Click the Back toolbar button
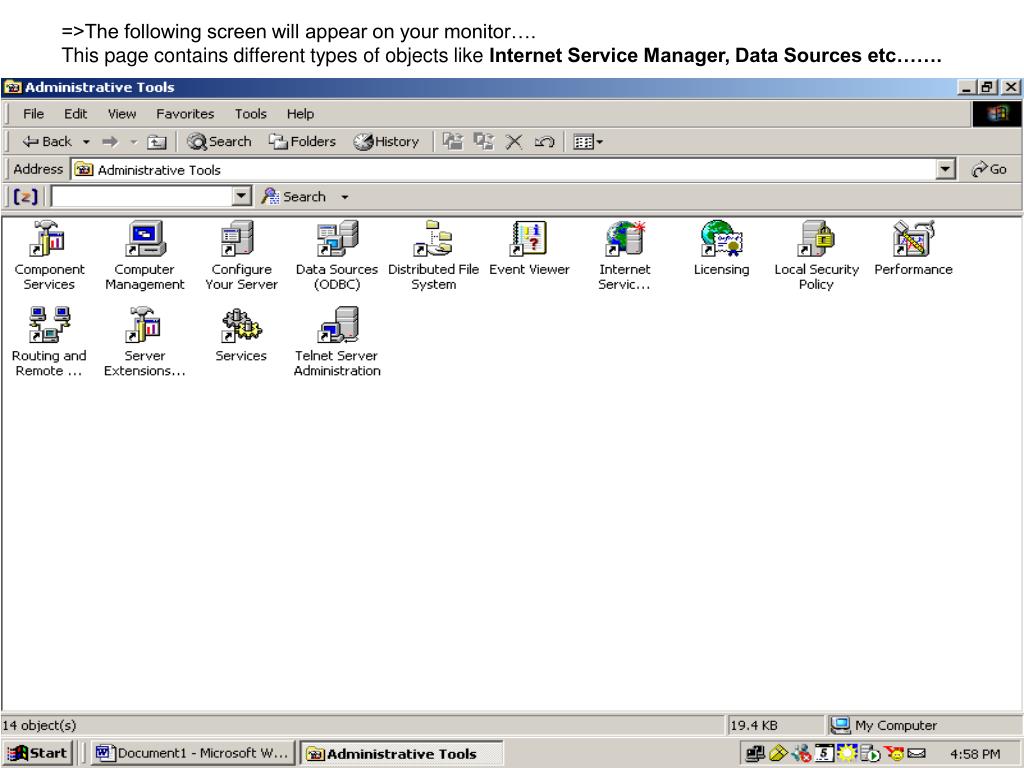 tap(47, 142)
